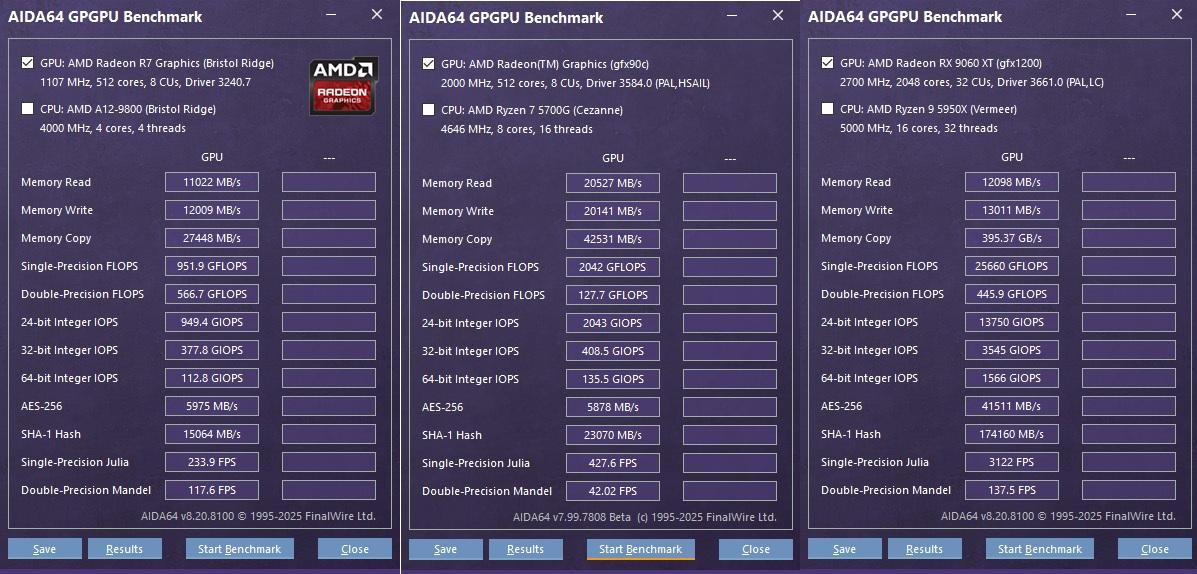This screenshot has width=1197, height=574.
Task: Select the 2043 GIOPS 24-bit integer value
Action: pyautogui.click(x=613, y=323)
